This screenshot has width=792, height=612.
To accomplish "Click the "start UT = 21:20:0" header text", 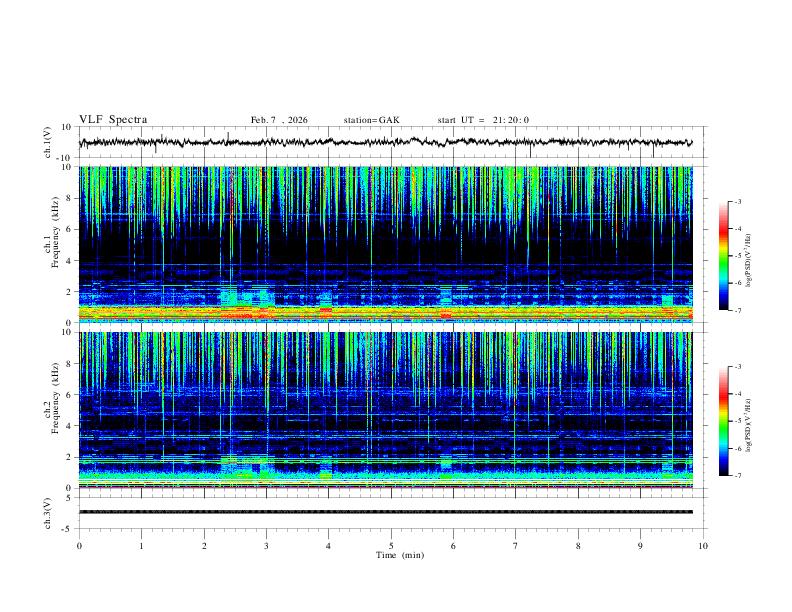I will (483, 120).
